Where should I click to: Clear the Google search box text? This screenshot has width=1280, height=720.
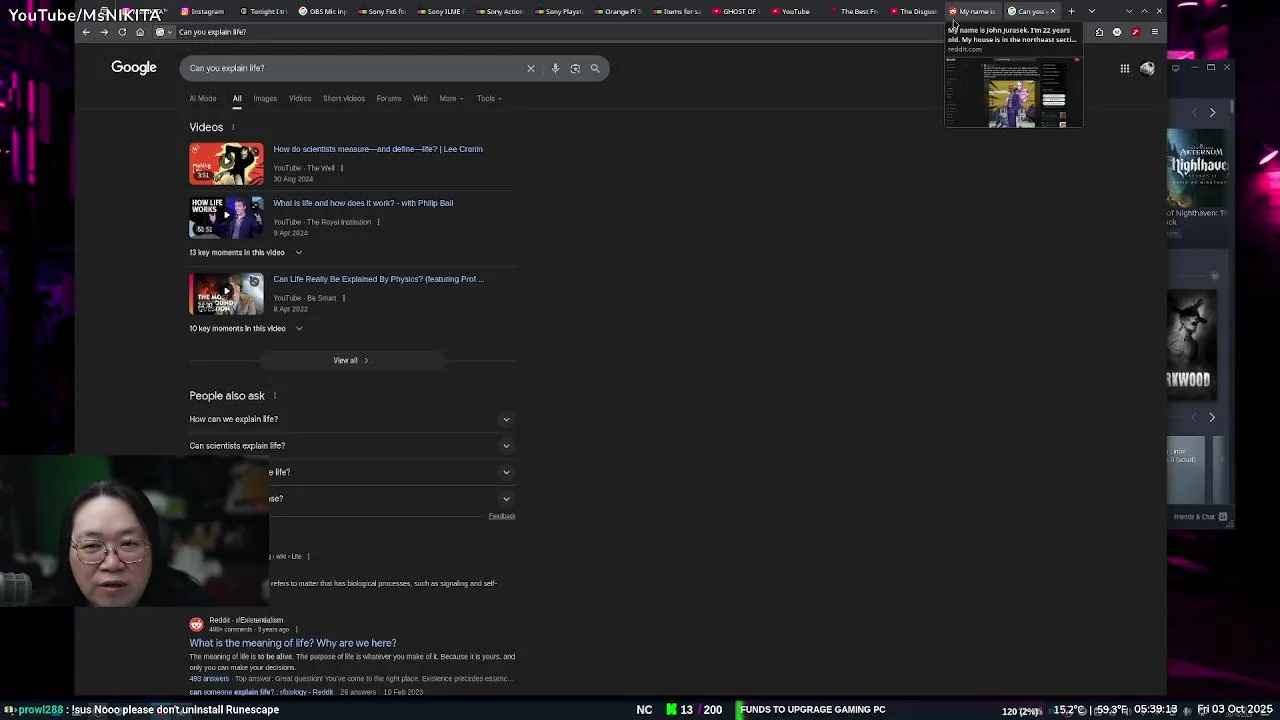[531, 68]
